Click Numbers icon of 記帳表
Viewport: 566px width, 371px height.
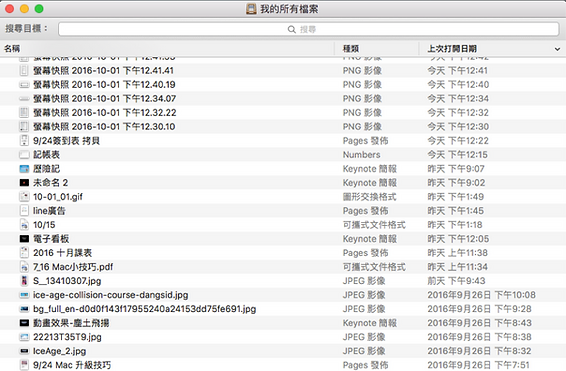pos(24,155)
